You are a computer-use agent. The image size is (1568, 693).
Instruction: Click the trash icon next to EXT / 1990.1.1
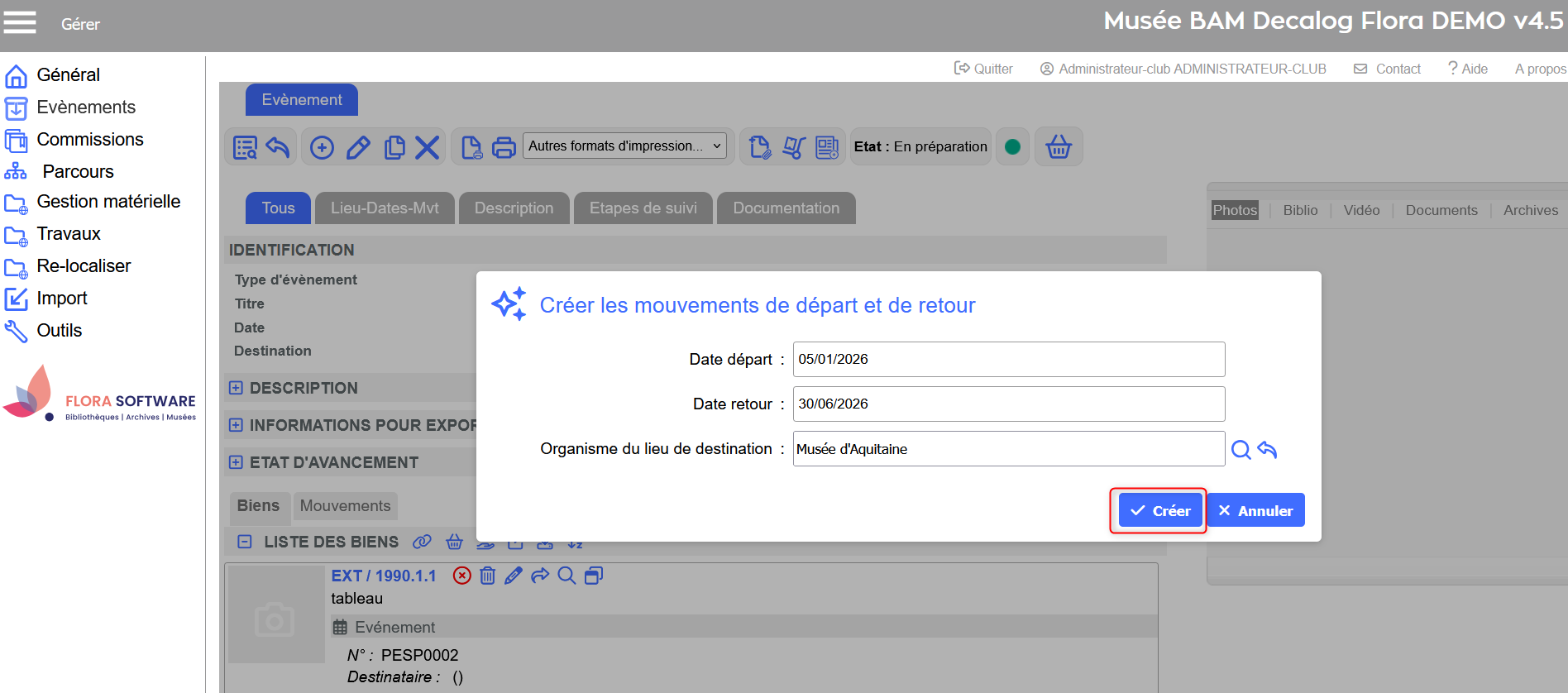488,576
